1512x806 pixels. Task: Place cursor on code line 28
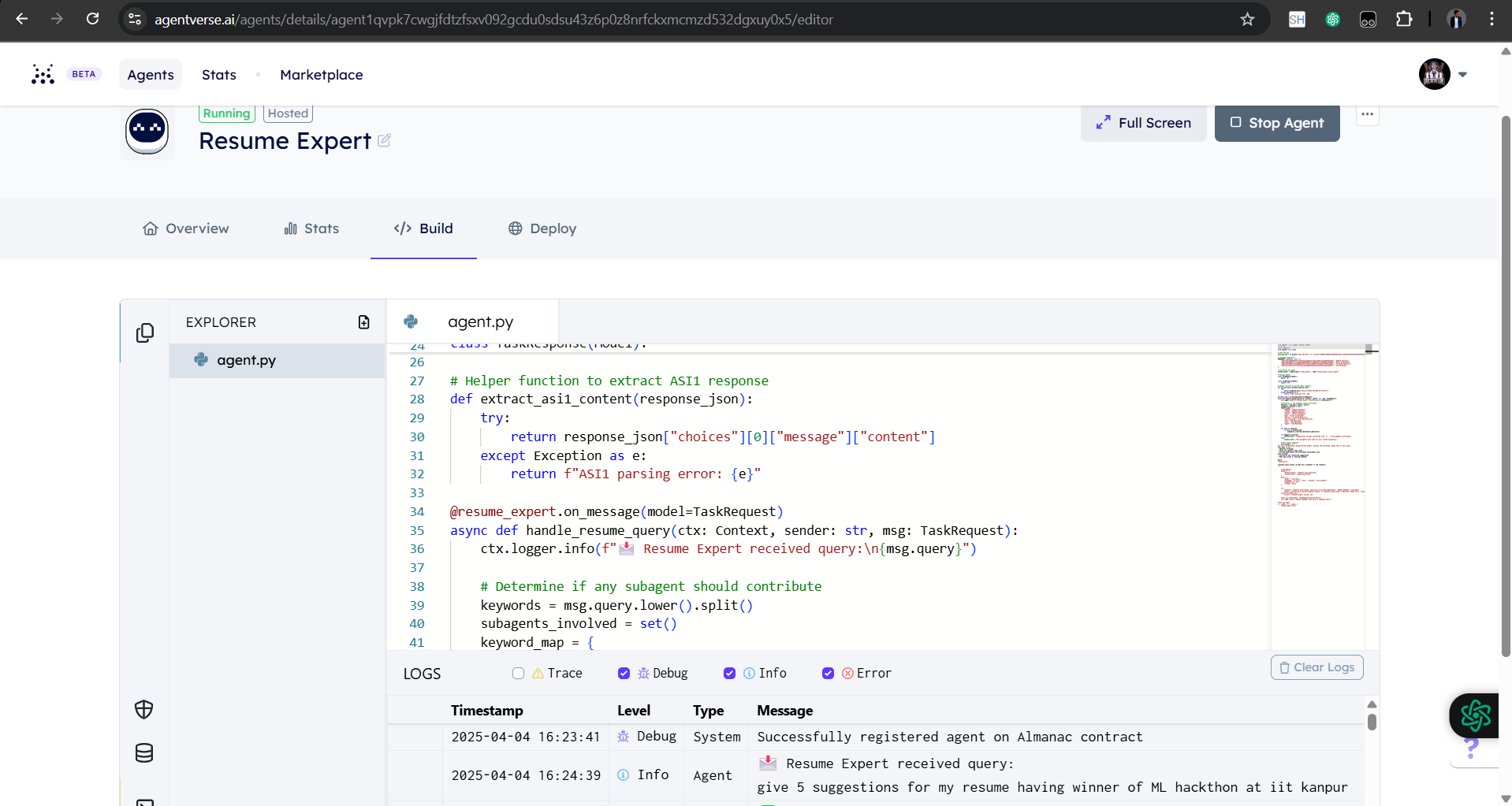tap(601, 399)
